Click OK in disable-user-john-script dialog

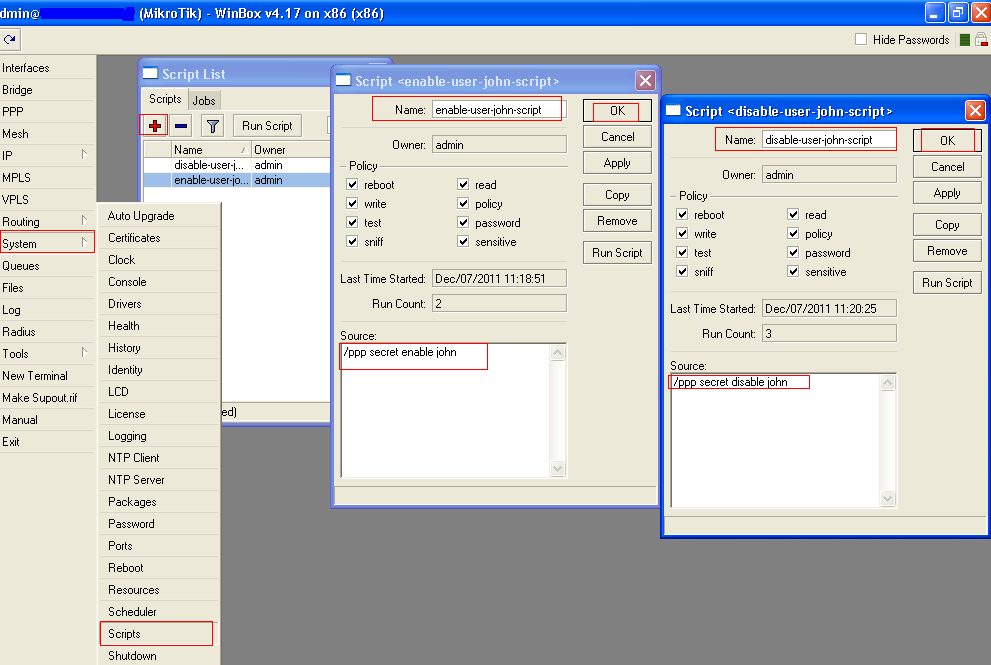[947, 140]
